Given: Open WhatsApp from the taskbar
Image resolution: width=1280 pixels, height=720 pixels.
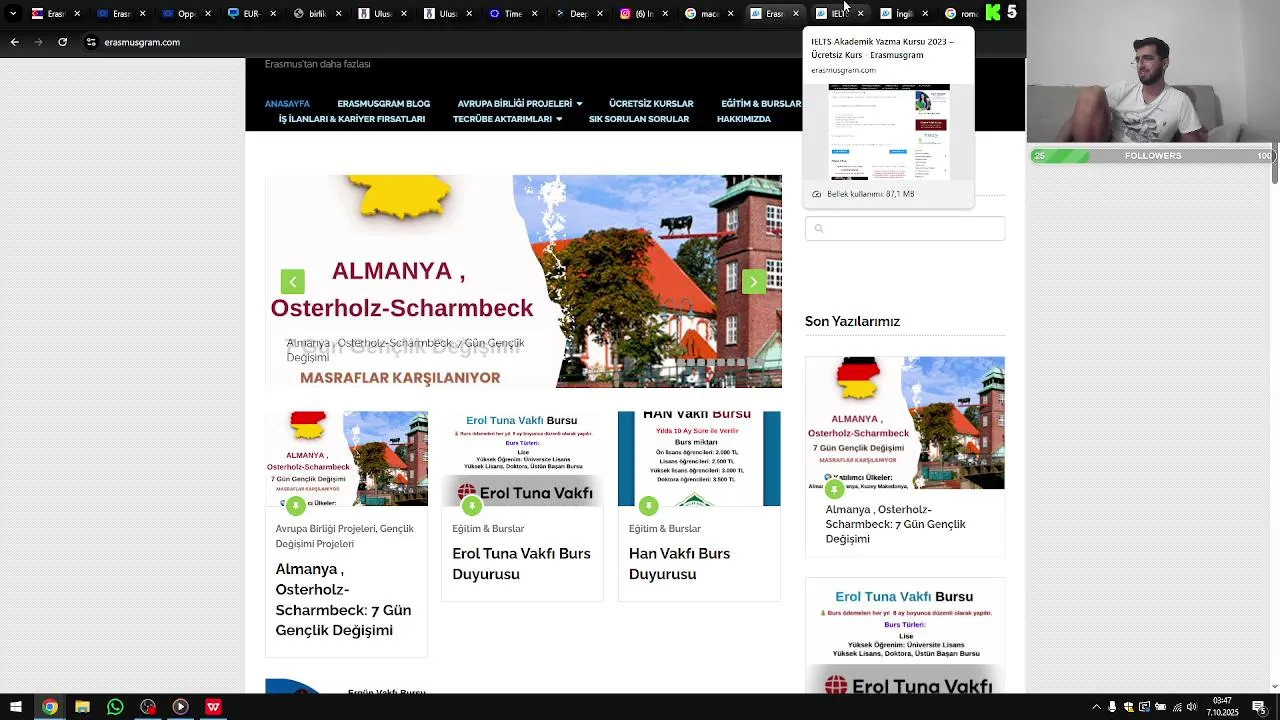Looking at the screenshot, I should (115, 707).
